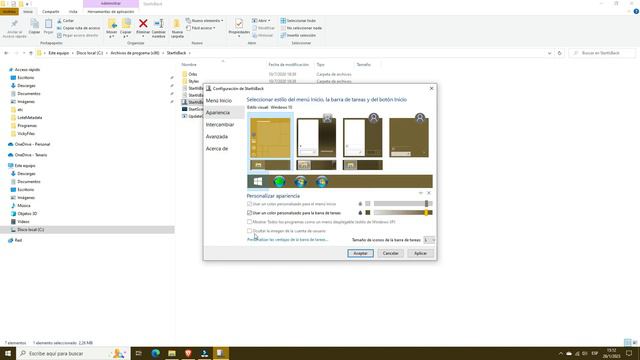The width and height of the screenshot is (640, 360).
Task: Click the Aplicar button
Action: point(420,253)
